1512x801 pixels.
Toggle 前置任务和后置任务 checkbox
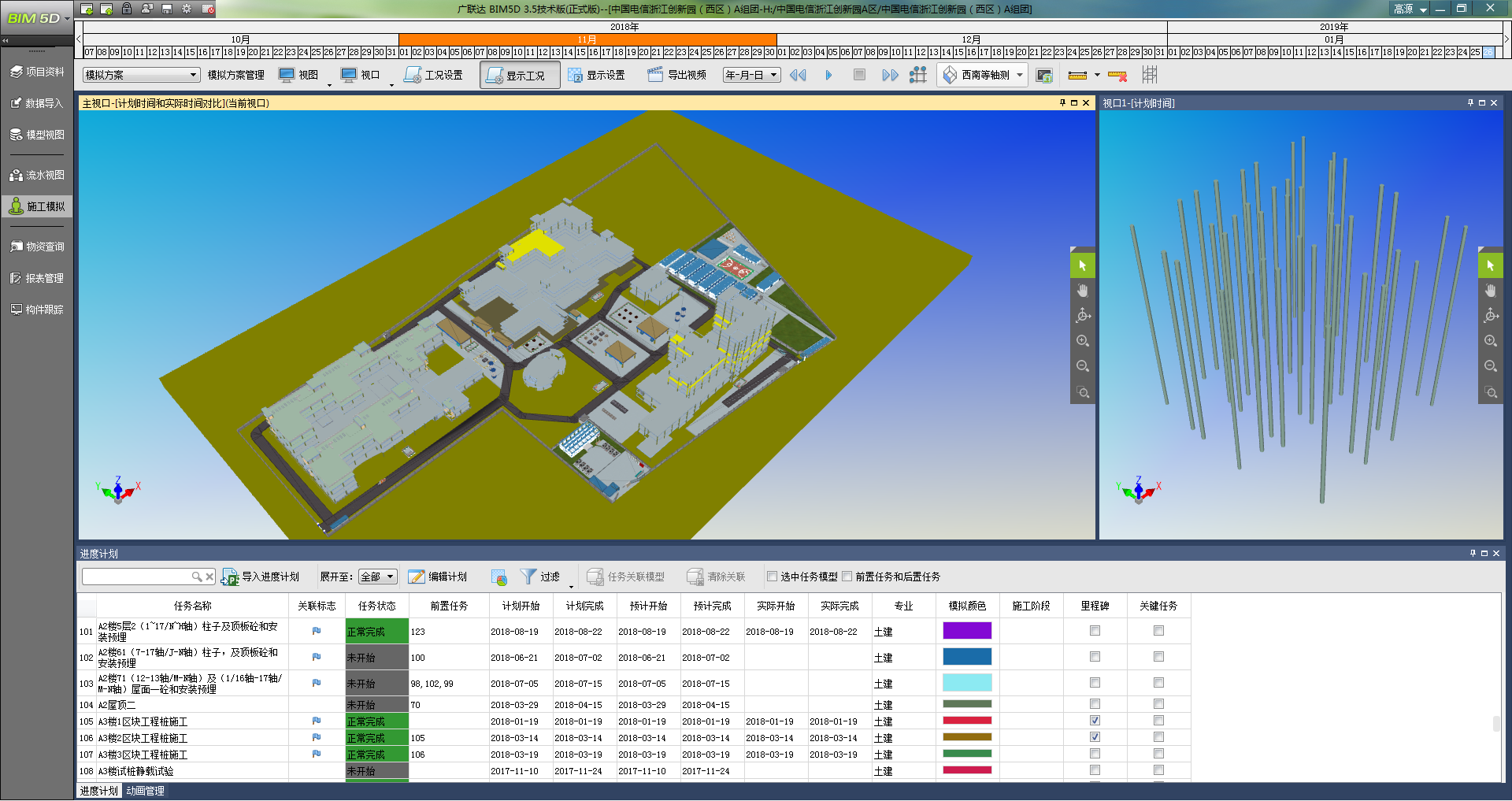847,577
